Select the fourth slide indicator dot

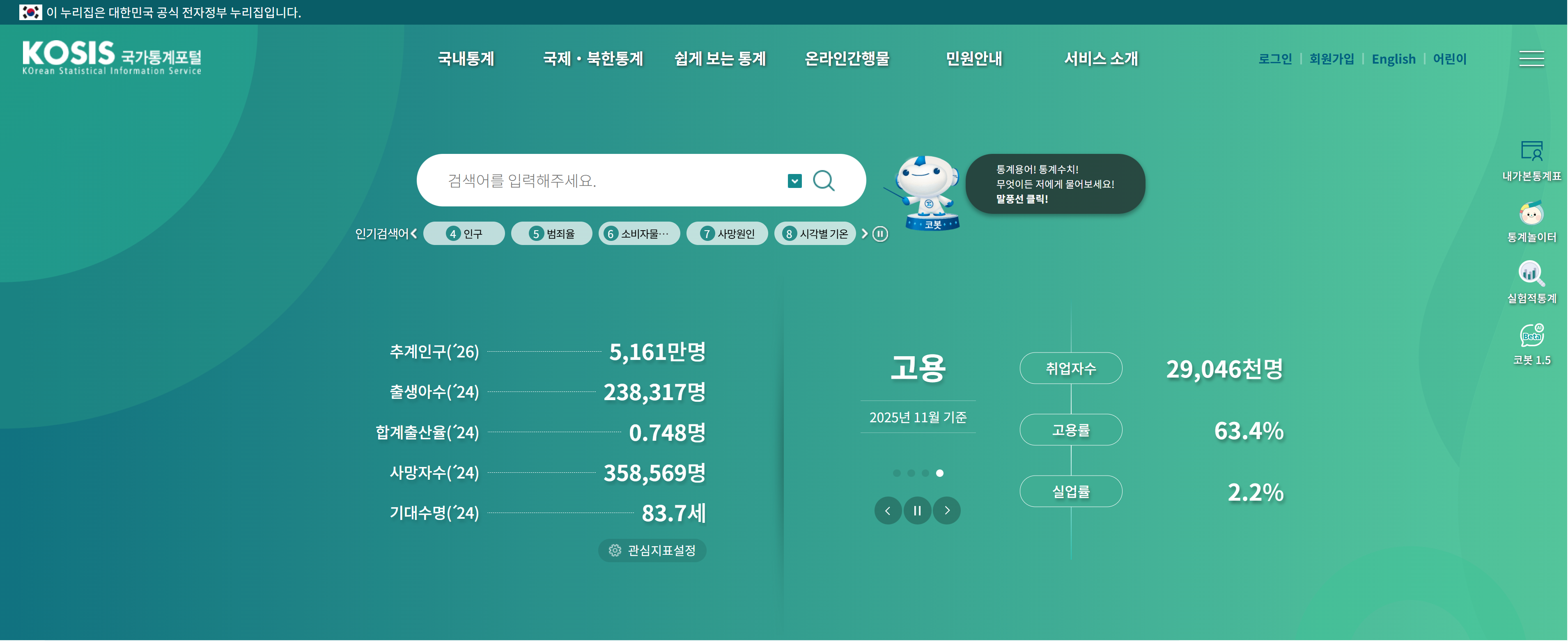(x=939, y=473)
